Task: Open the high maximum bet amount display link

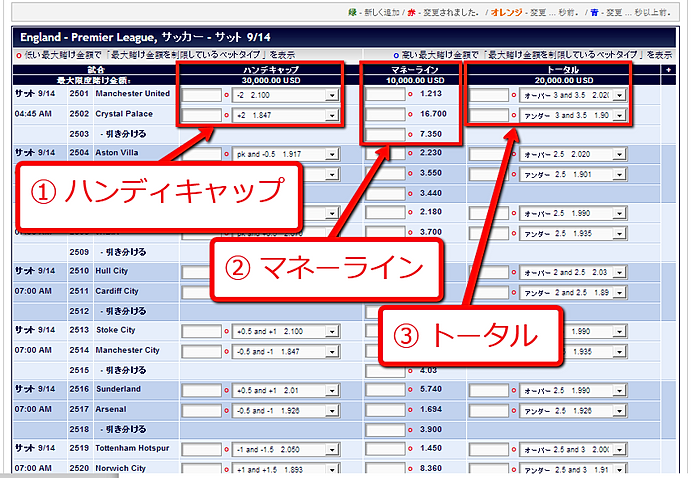Action: coord(532,55)
